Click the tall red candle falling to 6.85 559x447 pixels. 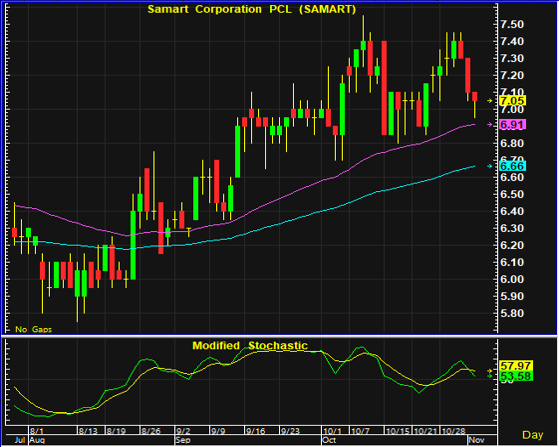coord(384,88)
